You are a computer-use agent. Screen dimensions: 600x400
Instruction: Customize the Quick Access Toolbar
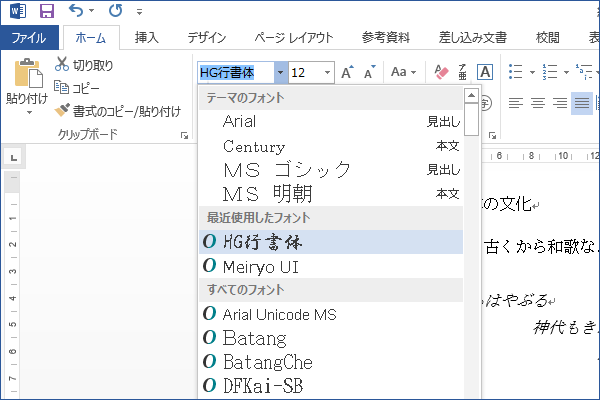tap(139, 12)
